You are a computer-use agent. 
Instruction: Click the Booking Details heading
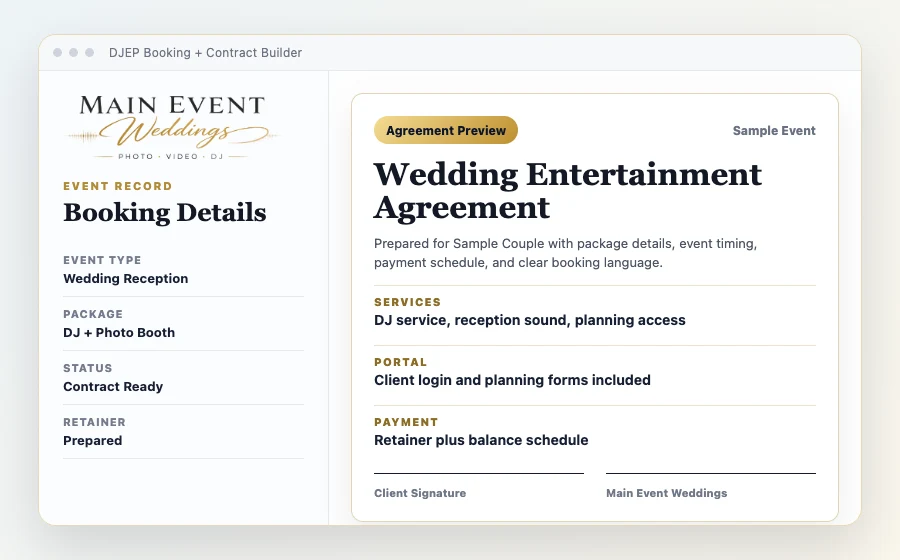165,212
